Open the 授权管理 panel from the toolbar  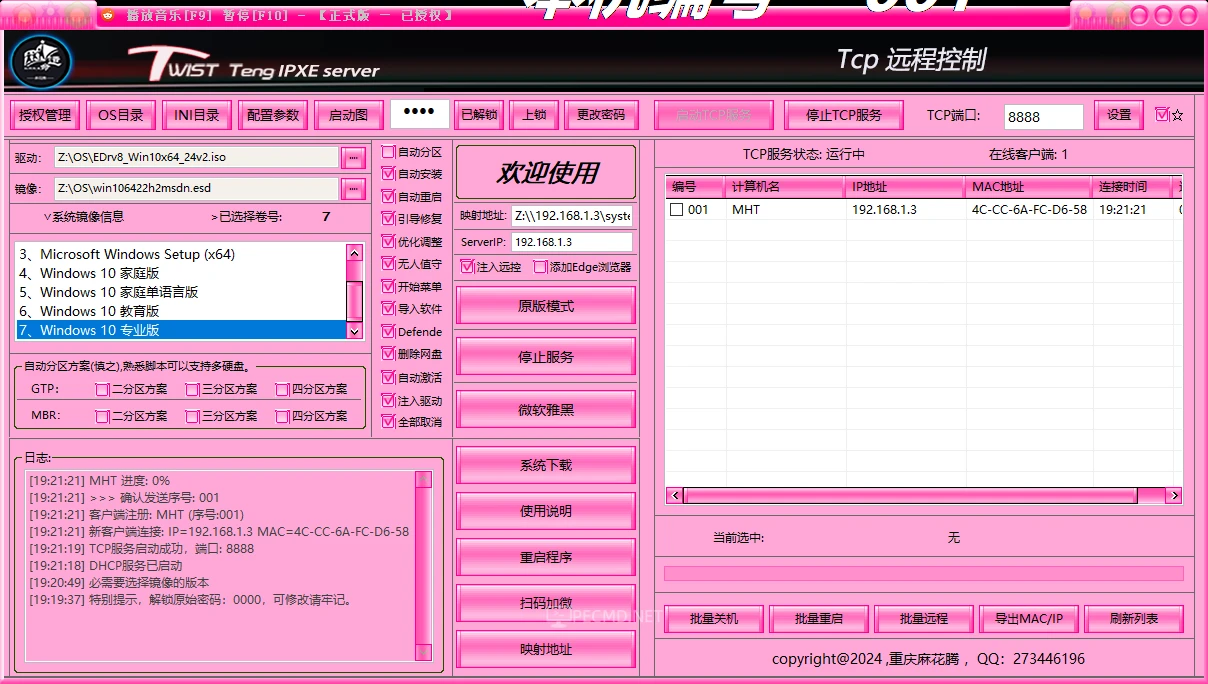pos(43,114)
